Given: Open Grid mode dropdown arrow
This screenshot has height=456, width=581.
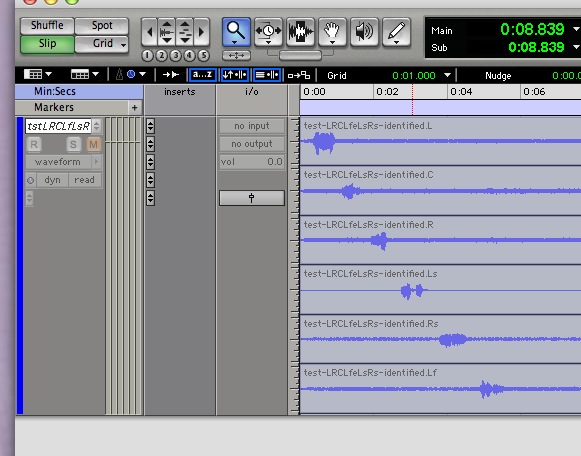Looking at the screenshot, I should 123,45.
